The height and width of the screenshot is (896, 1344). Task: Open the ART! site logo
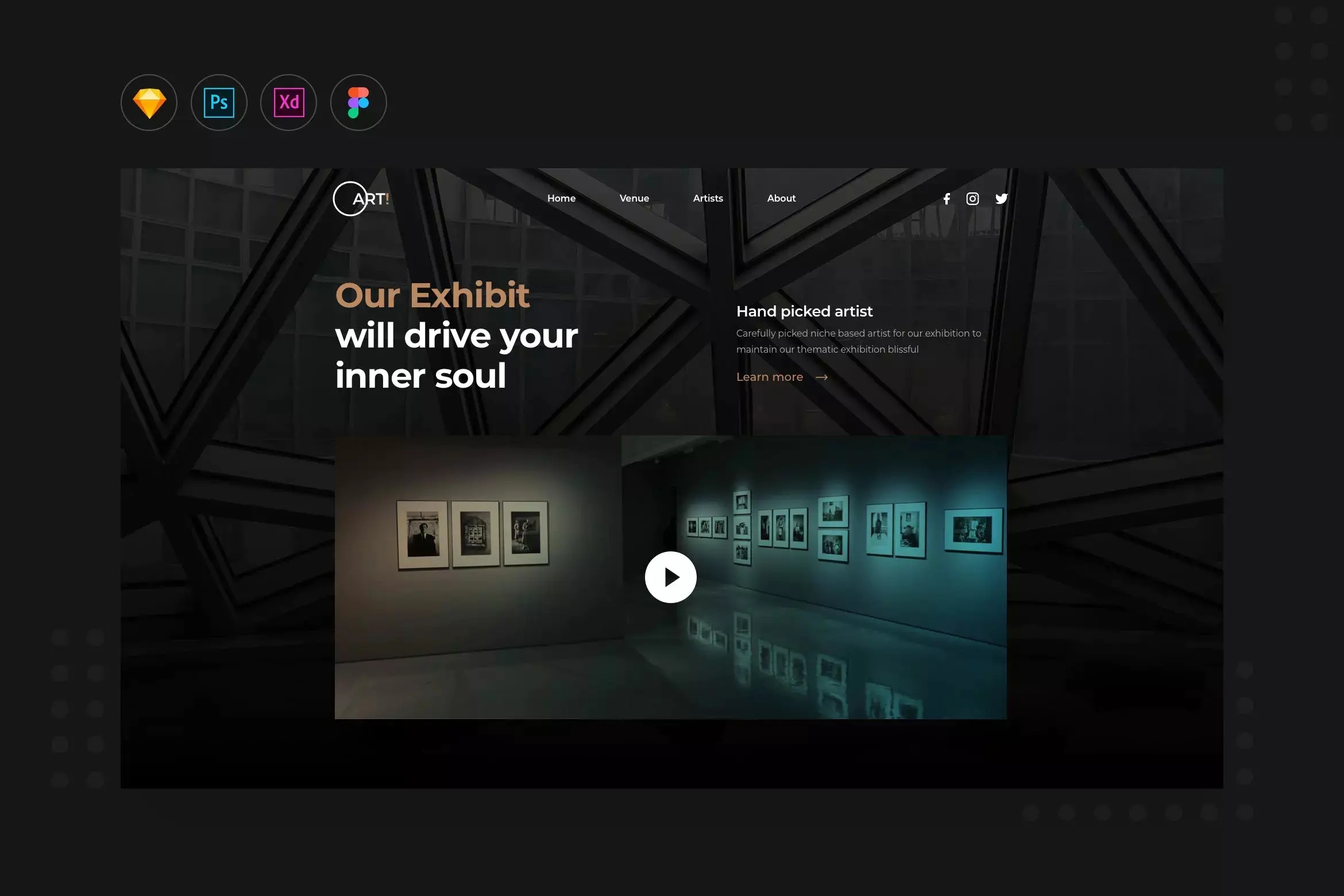pyautogui.click(x=361, y=199)
